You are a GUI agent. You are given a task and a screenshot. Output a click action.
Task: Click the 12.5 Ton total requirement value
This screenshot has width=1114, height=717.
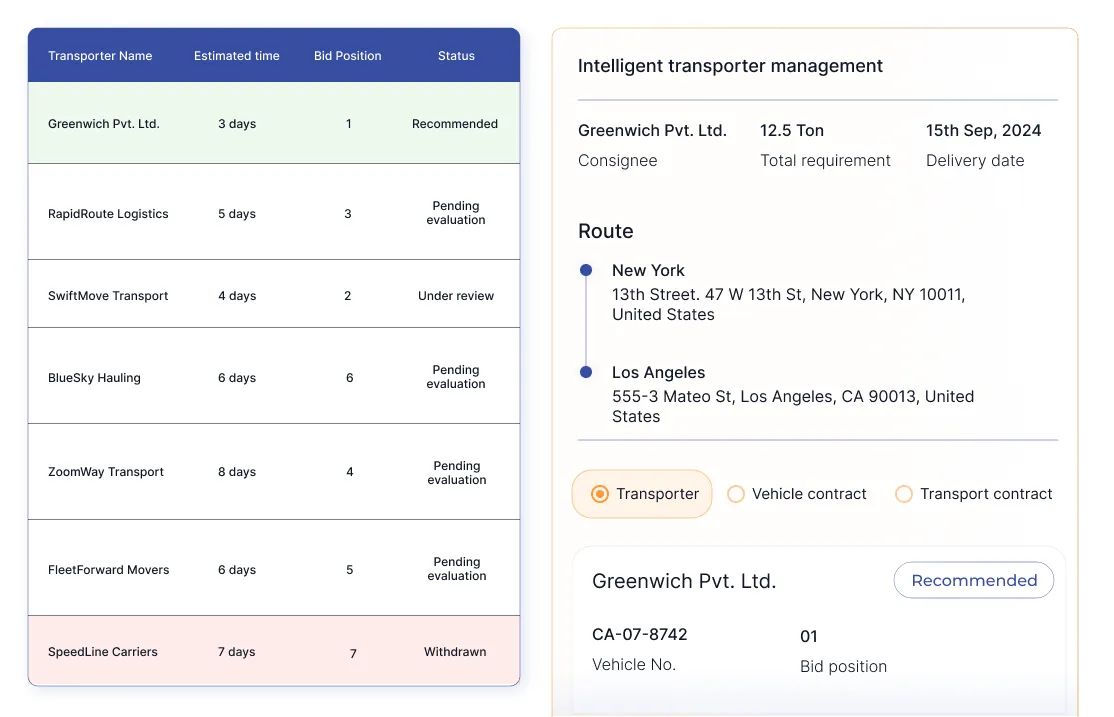click(x=791, y=130)
